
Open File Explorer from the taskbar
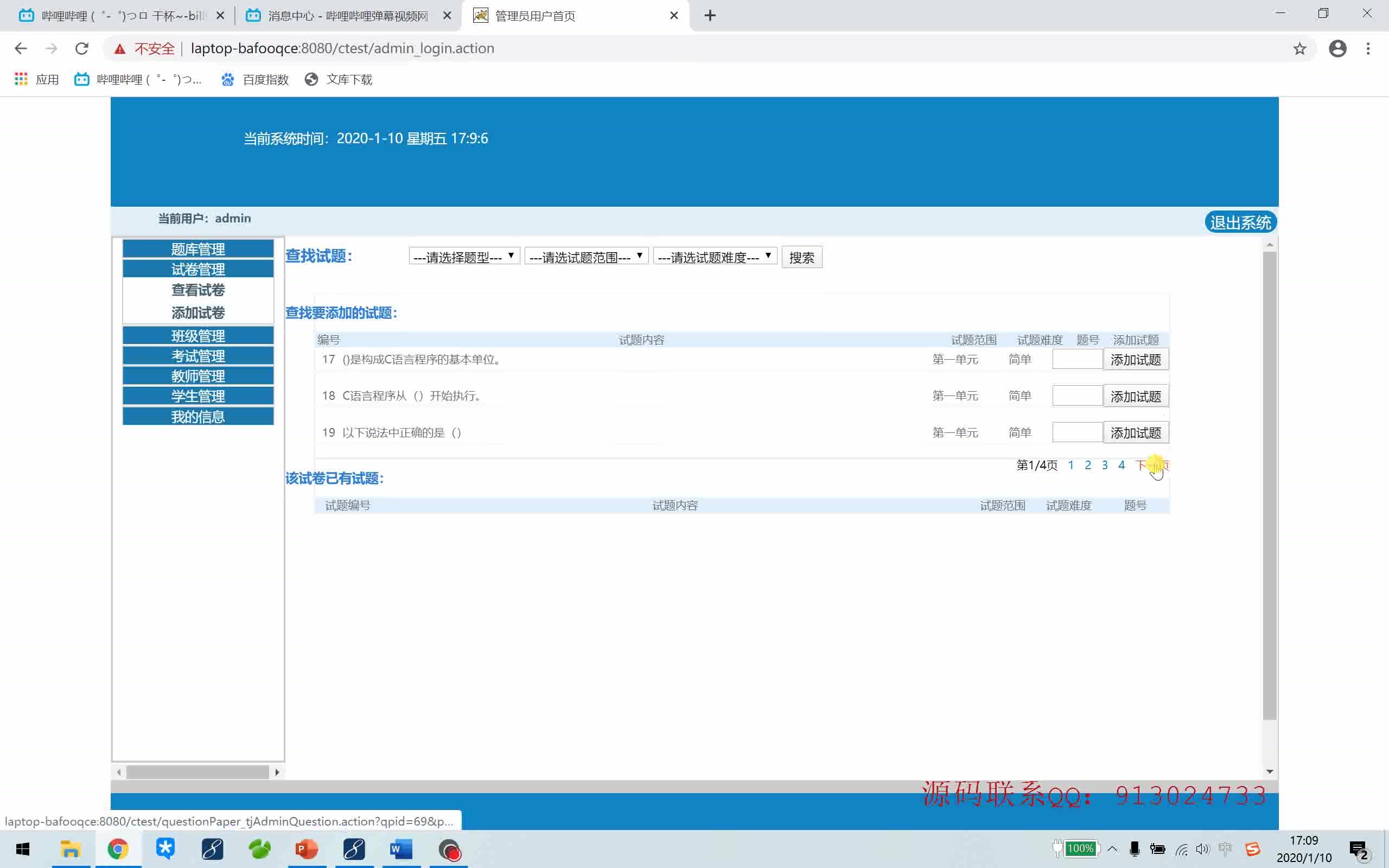tap(71, 849)
